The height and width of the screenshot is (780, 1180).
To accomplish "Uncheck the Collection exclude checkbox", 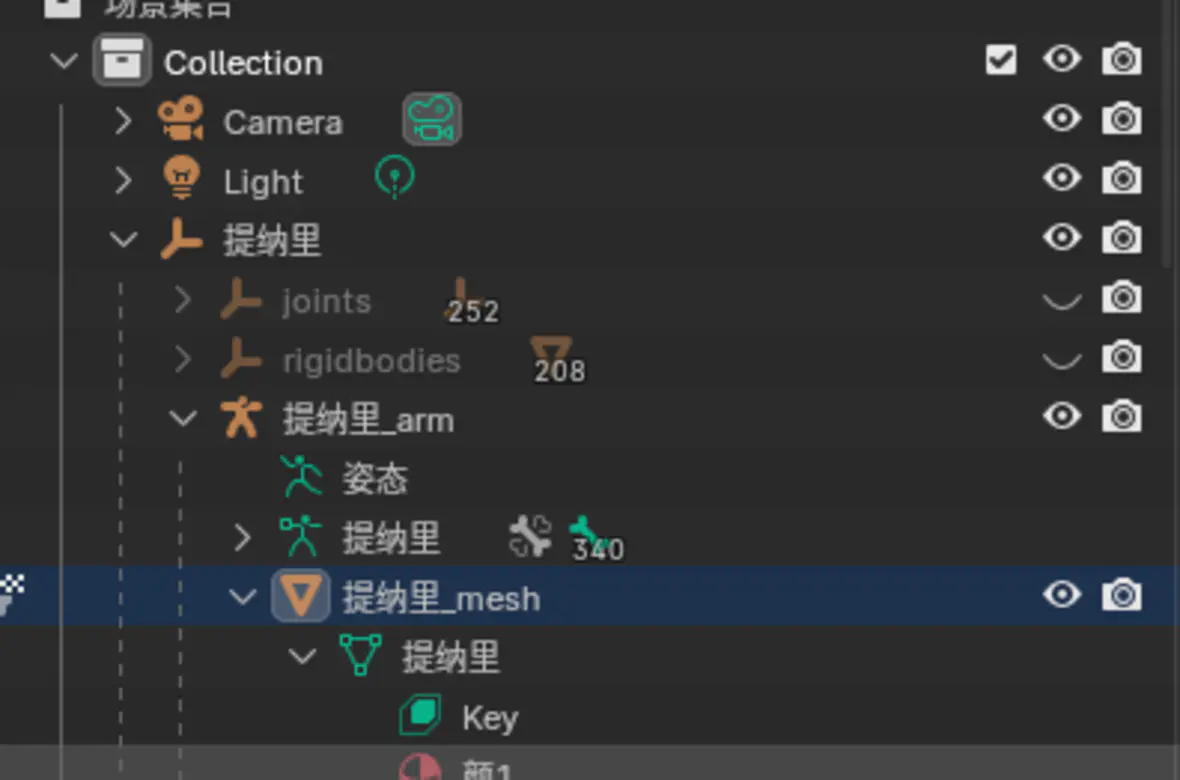I will click(1001, 61).
